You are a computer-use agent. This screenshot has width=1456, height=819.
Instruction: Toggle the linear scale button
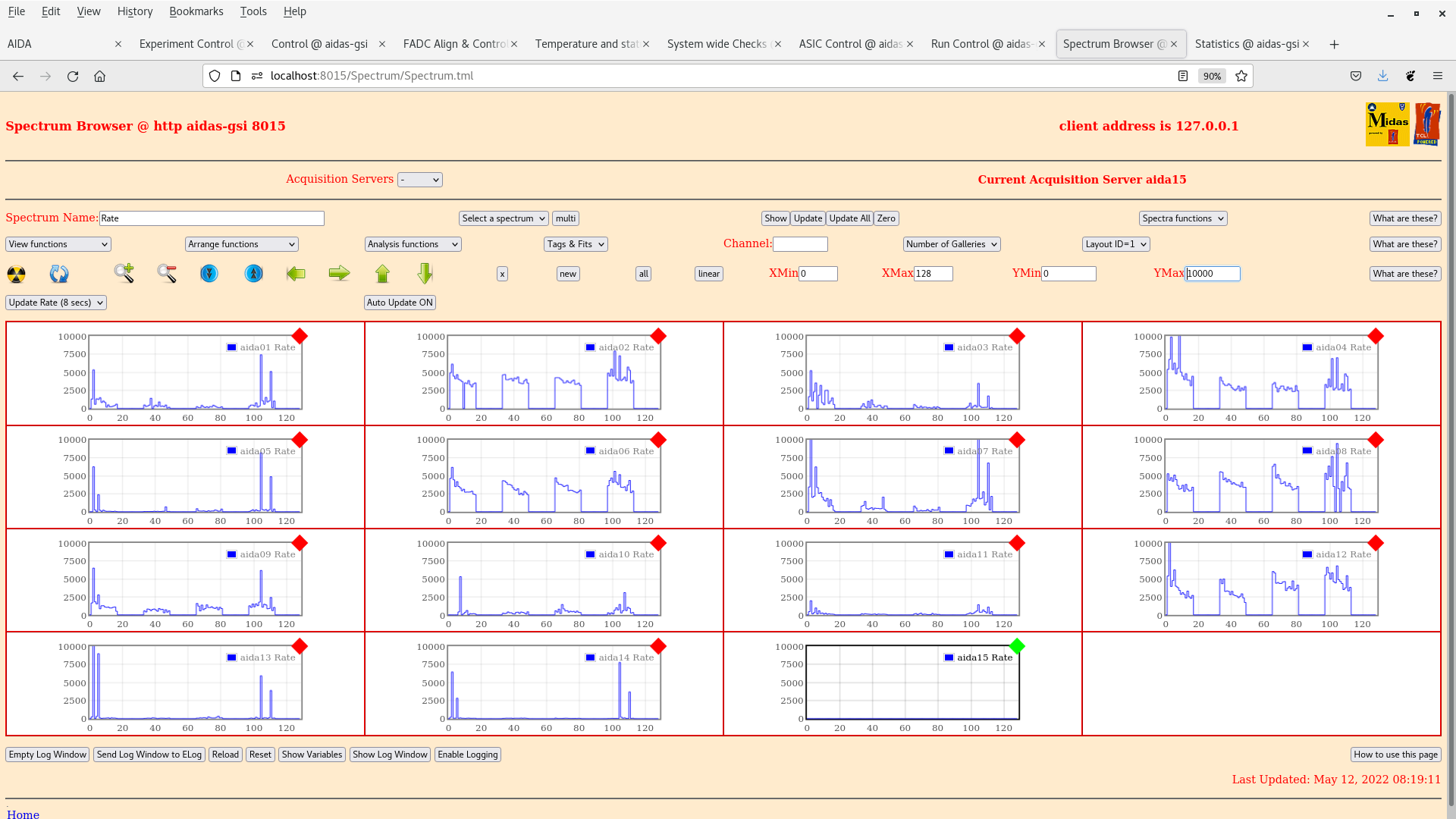pos(708,274)
